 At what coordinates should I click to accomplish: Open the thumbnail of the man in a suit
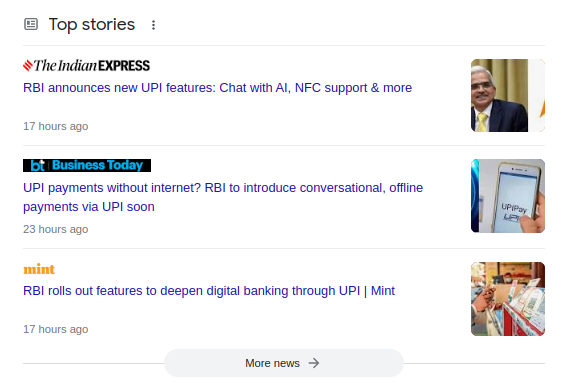[508, 95]
